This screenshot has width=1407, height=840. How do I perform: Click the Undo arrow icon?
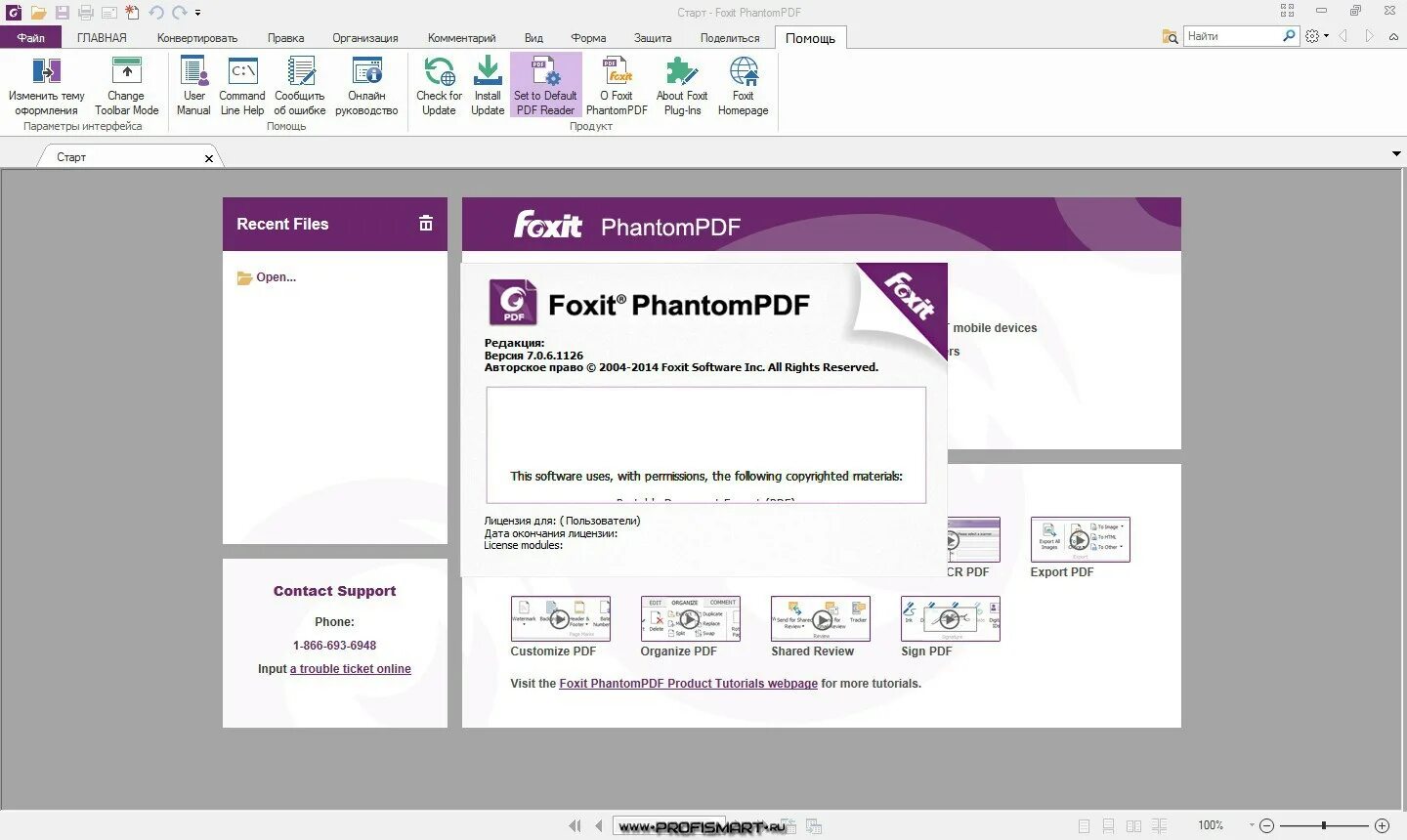156,13
